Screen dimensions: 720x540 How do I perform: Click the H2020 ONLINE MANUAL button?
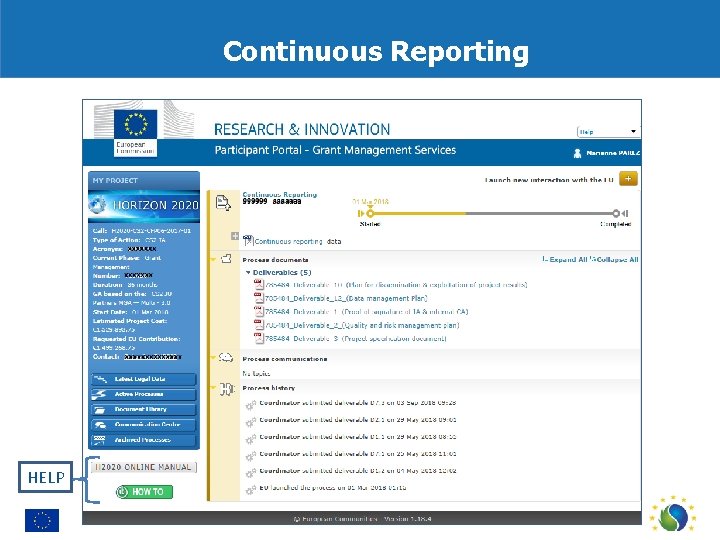coord(144,467)
